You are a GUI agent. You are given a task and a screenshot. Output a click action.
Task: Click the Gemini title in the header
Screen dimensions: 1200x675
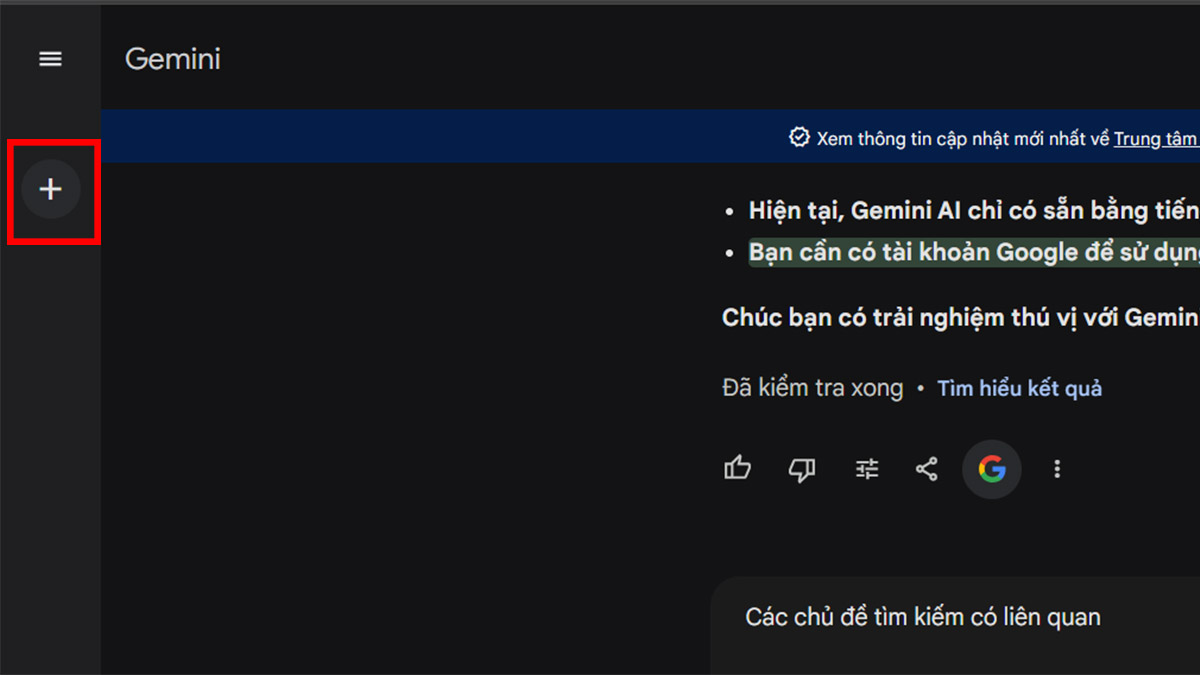[172, 59]
